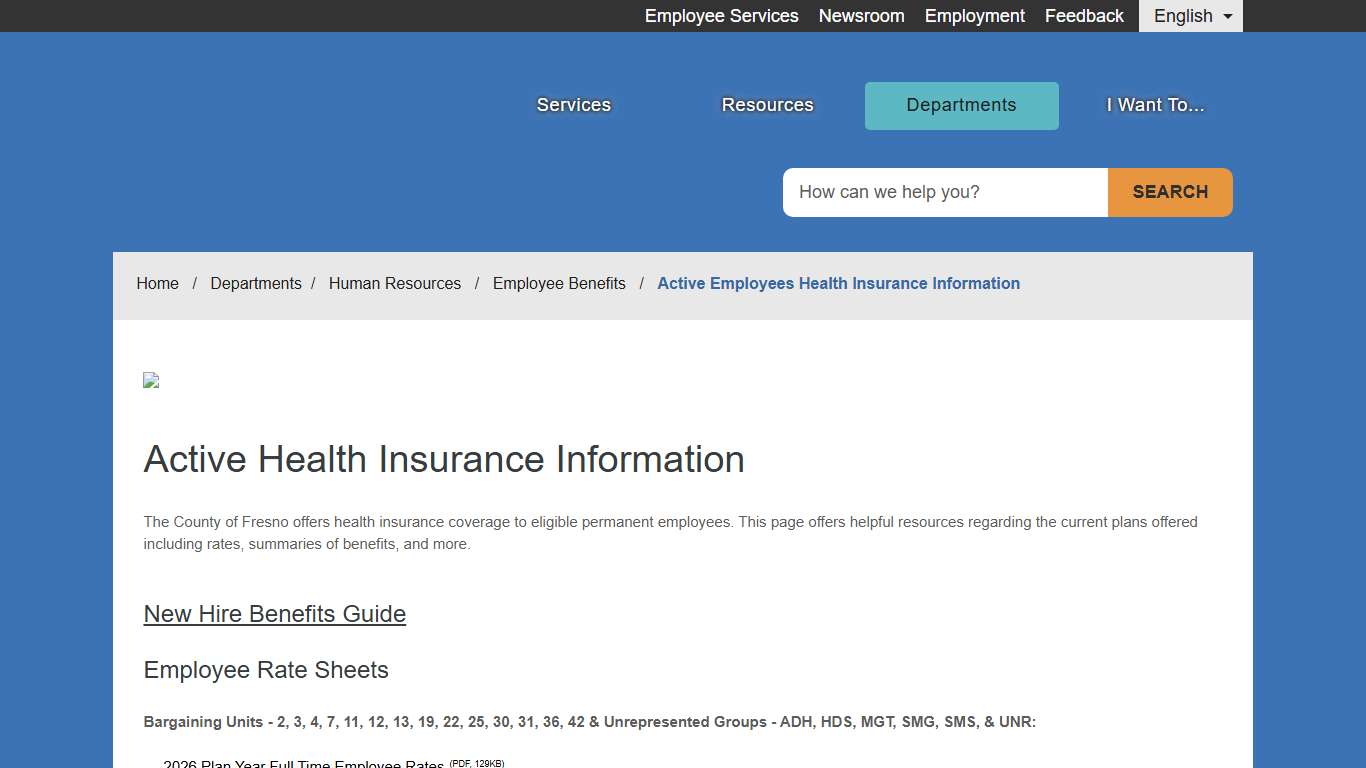Image resolution: width=1366 pixels, height=768 pixels.
Task: Expand the English dropdown chevron arrow
Action: point(1227,16)
